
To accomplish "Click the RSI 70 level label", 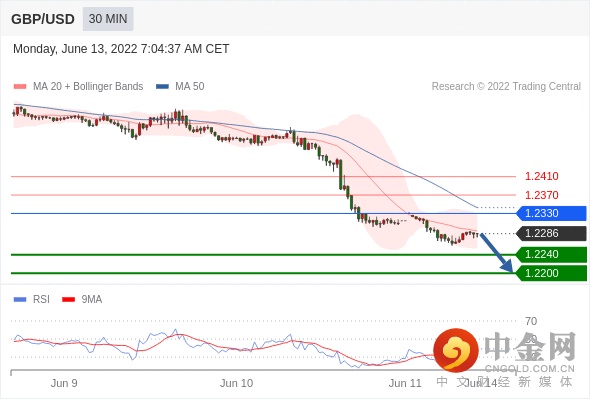I will [x=531, y=321].
